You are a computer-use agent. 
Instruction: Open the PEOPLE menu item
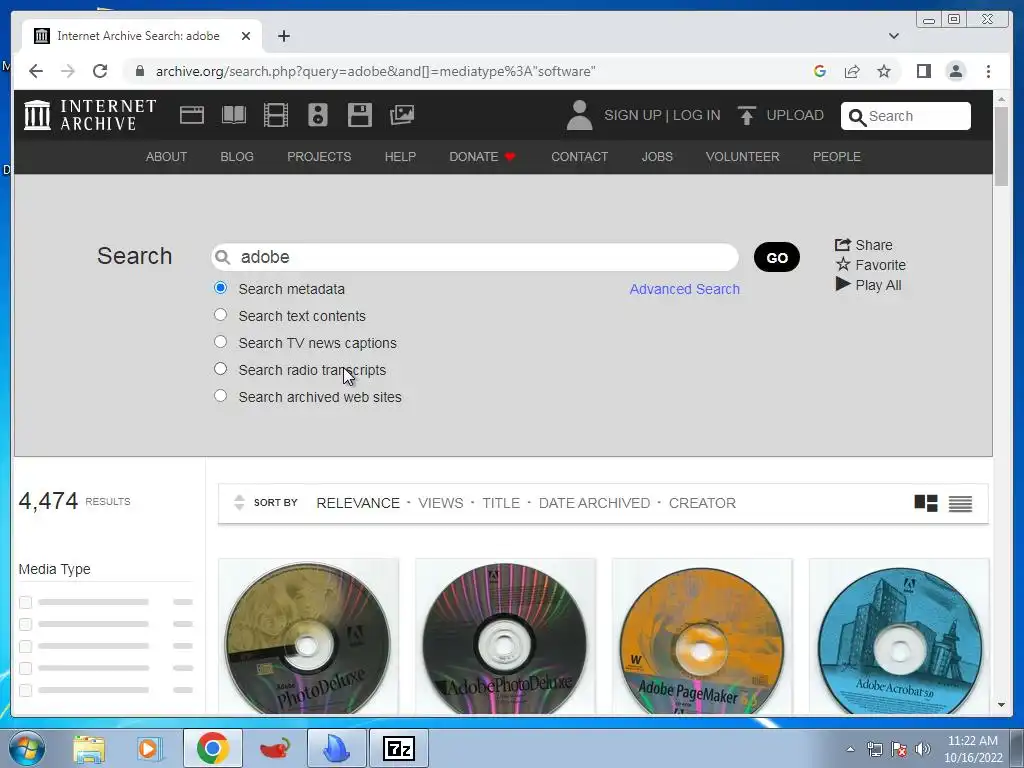[x=837, y=157]
